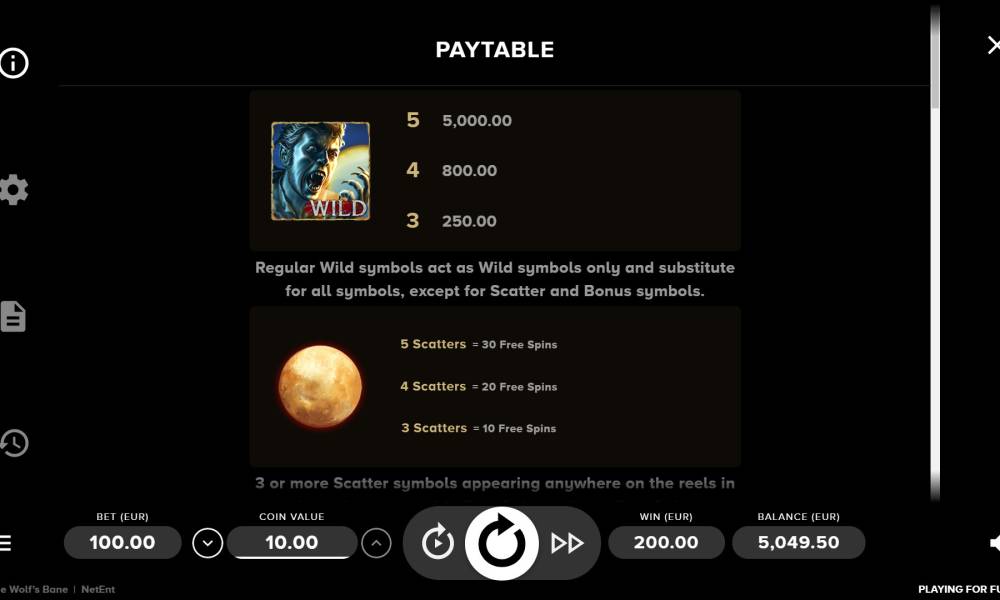
Task: Open the info icon in sidebar
Action: [13, 63]
